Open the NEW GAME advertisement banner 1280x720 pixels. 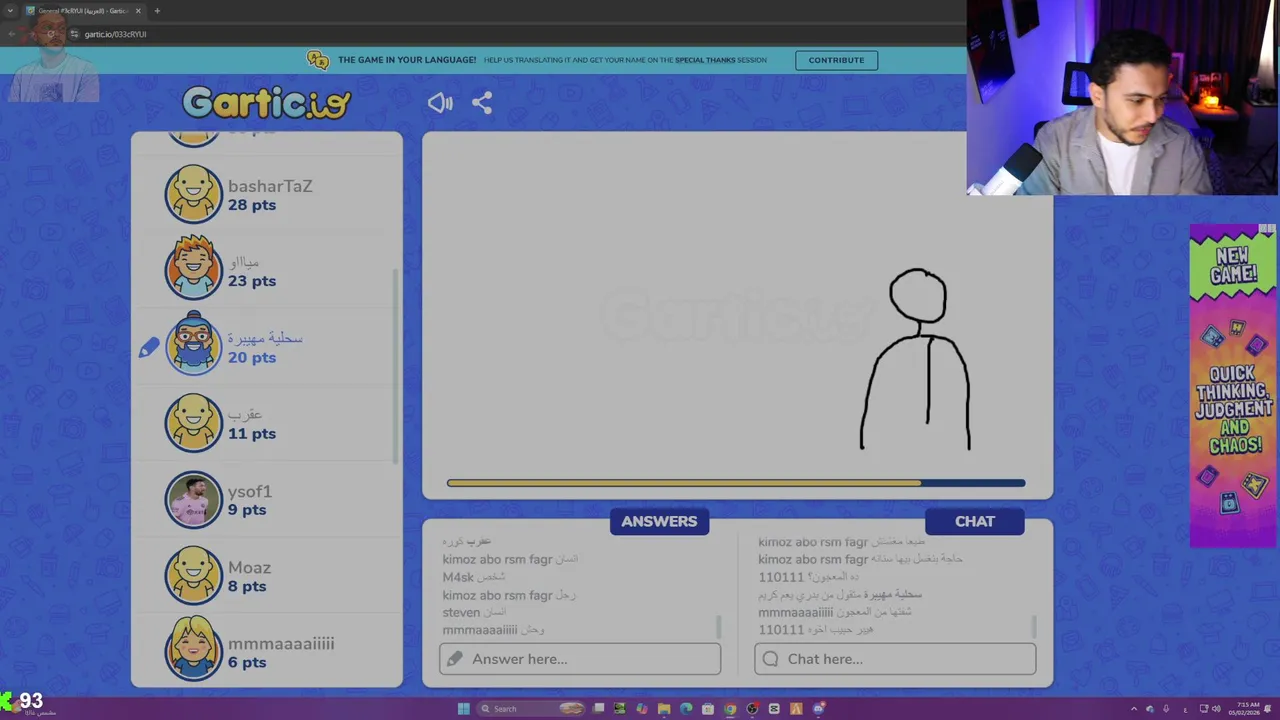[1233, 385]
